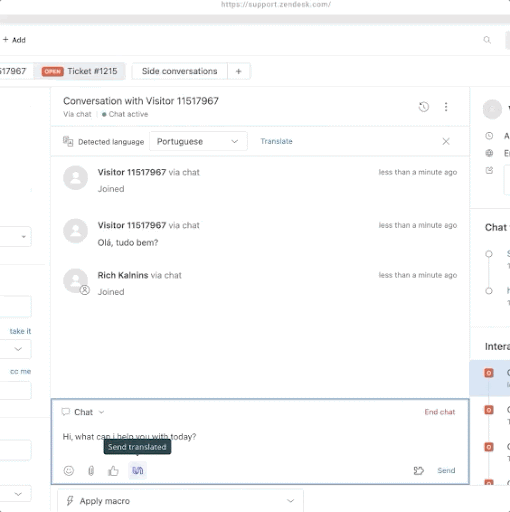Click the thumbs up rating icon
This screenshot has height=512, width=510.
click(113, 471)
